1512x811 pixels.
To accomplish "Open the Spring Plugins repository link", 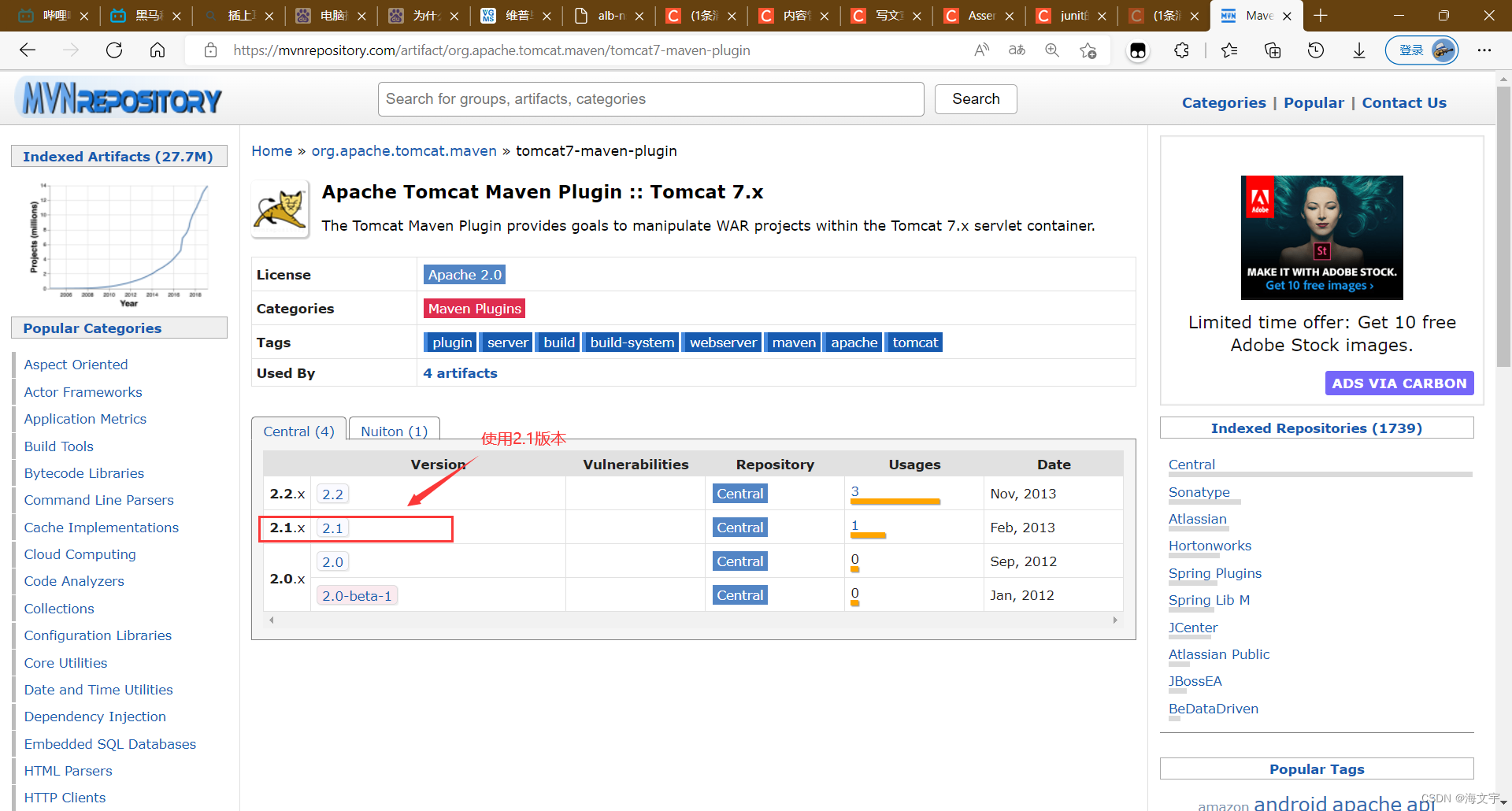I will 1214,573.
